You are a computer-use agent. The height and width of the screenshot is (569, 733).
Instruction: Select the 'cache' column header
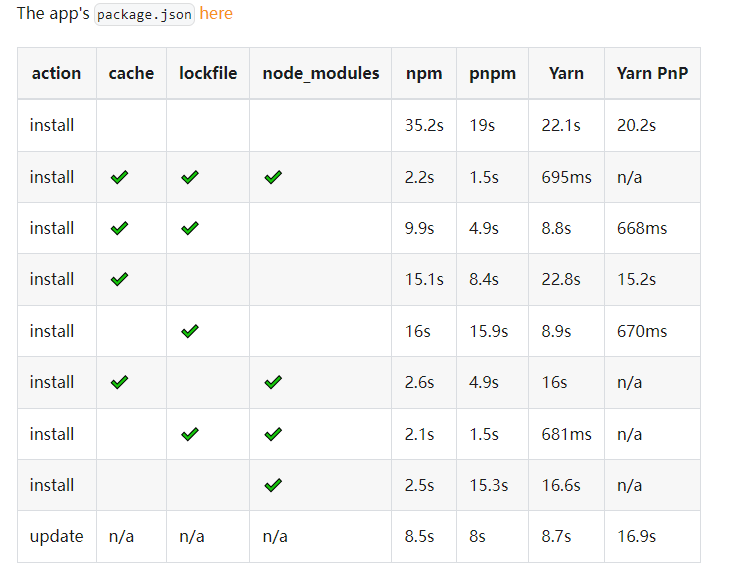pos(131,73)
